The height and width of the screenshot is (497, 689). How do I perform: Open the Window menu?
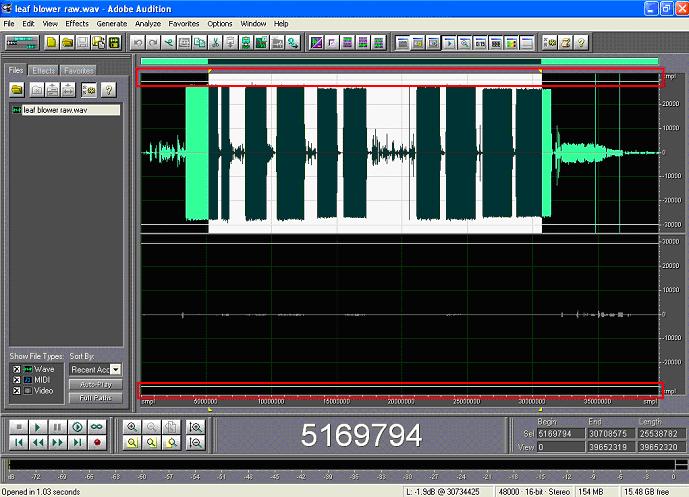click(x=253, y=24)
